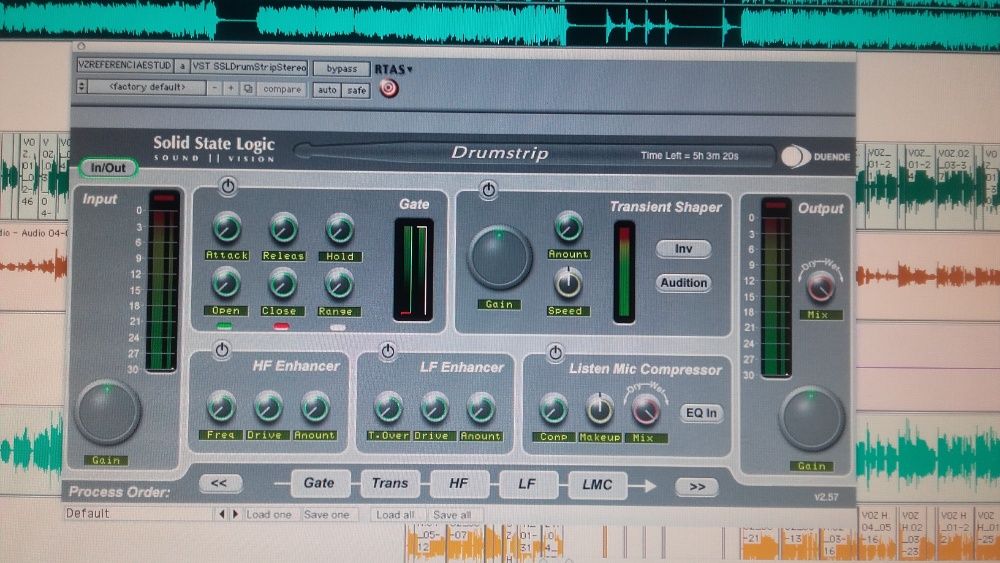Image resolution: width=1000 pixels, height=563 pixels.
Task: Click the Transient Shaper Amount knob
Action: click(x=568, y=226)
